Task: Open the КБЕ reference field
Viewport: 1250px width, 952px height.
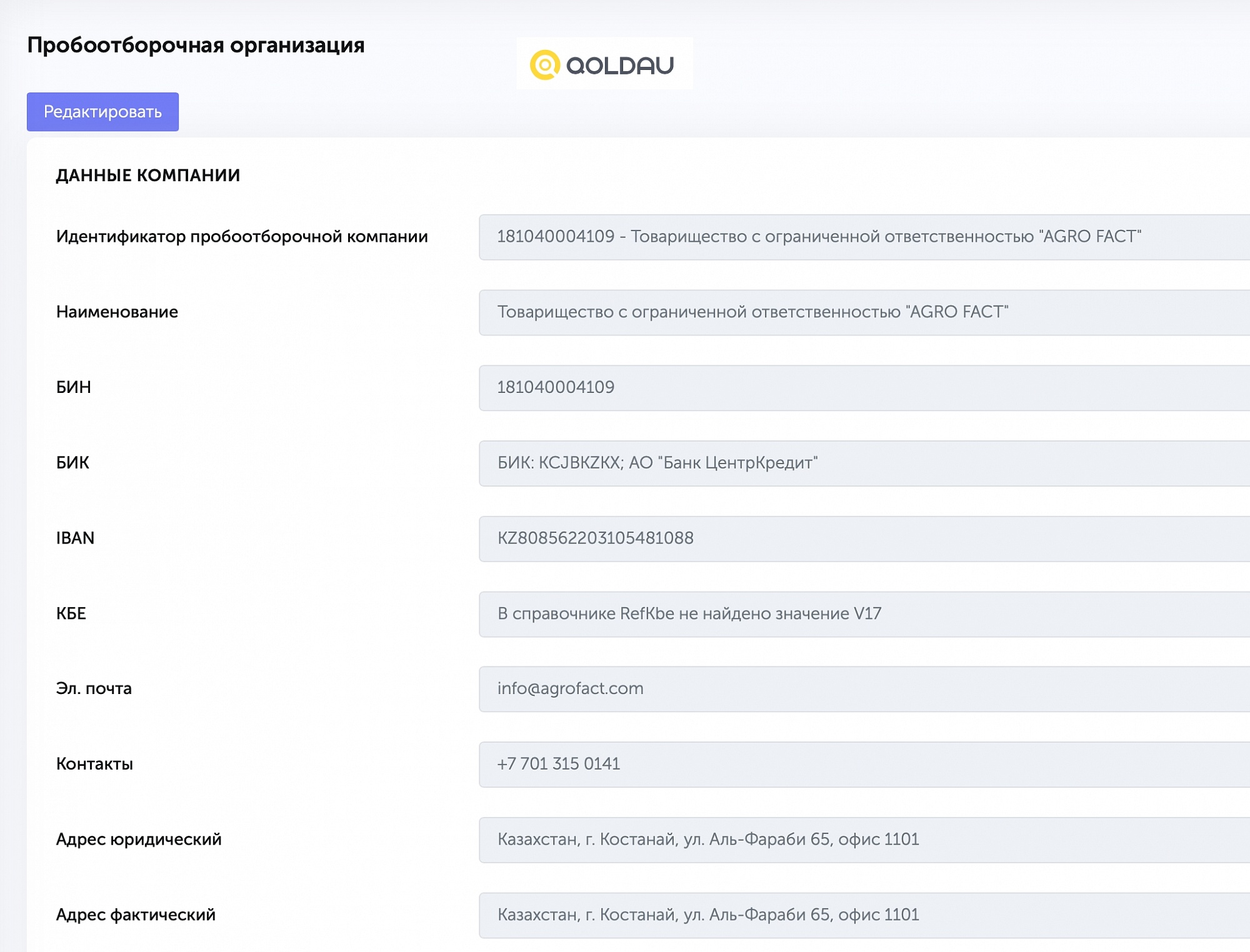Action: pyautogui.click(x=862, y=614)
